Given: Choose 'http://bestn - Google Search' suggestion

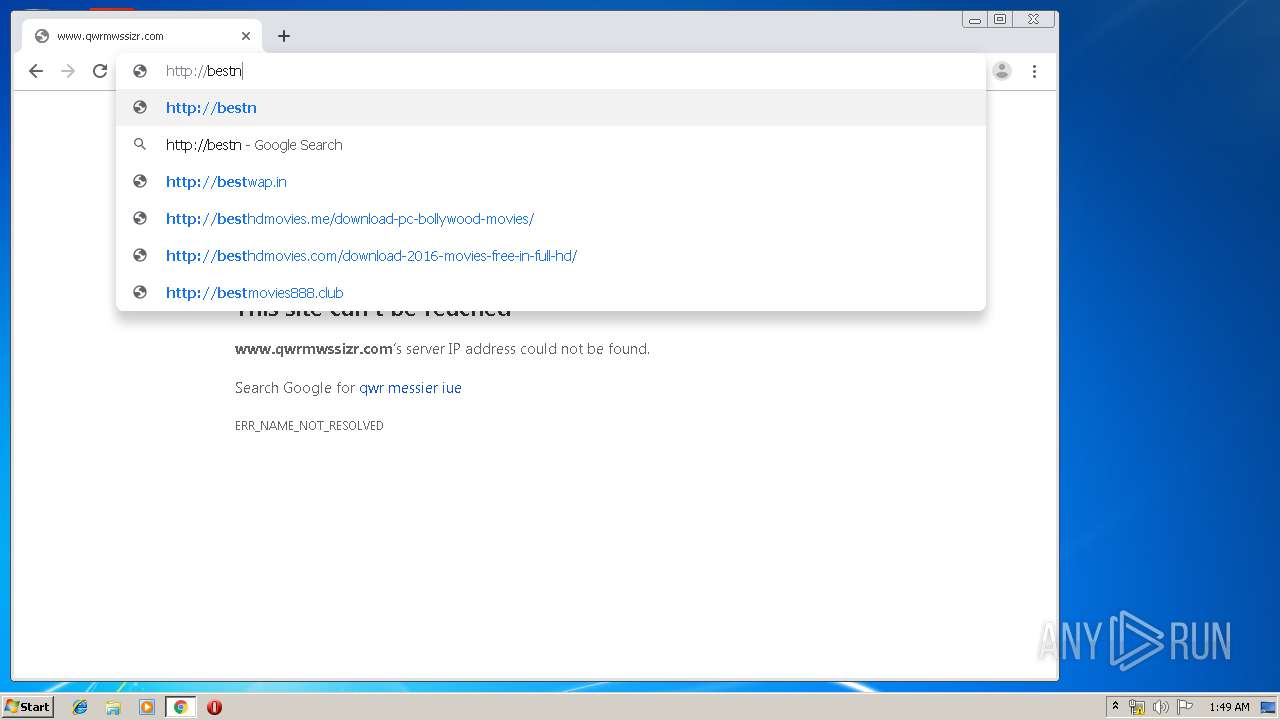Looking at the screenshot, I should point(551,145).
